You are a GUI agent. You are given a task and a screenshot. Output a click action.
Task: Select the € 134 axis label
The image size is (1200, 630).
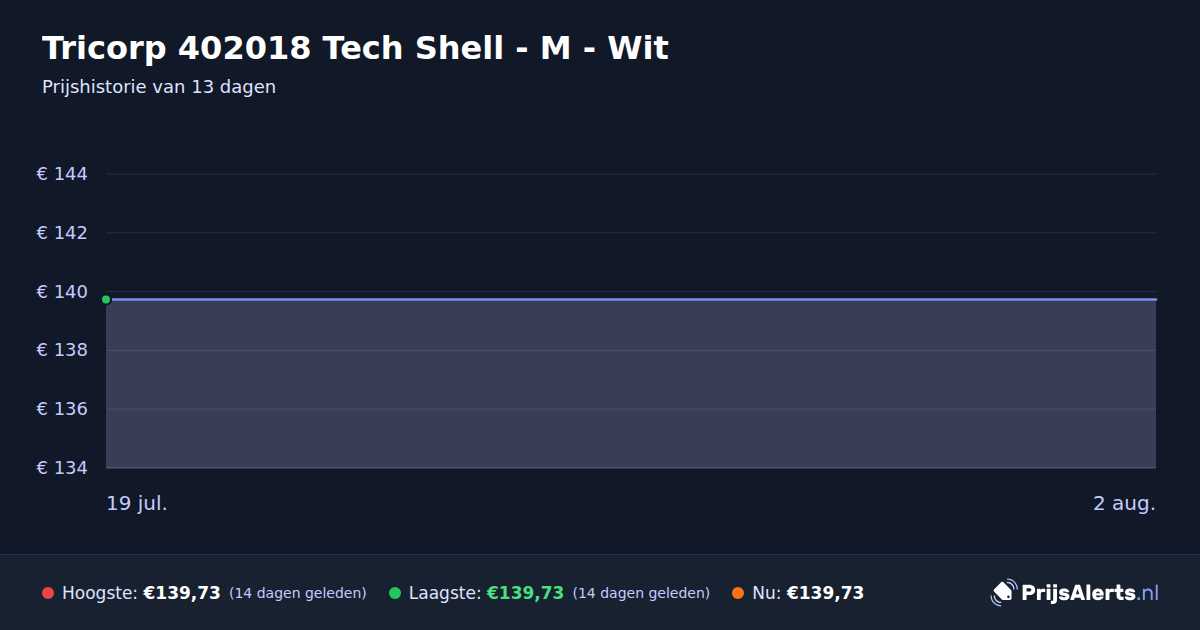pyautogui.click(x=62, y=468)
